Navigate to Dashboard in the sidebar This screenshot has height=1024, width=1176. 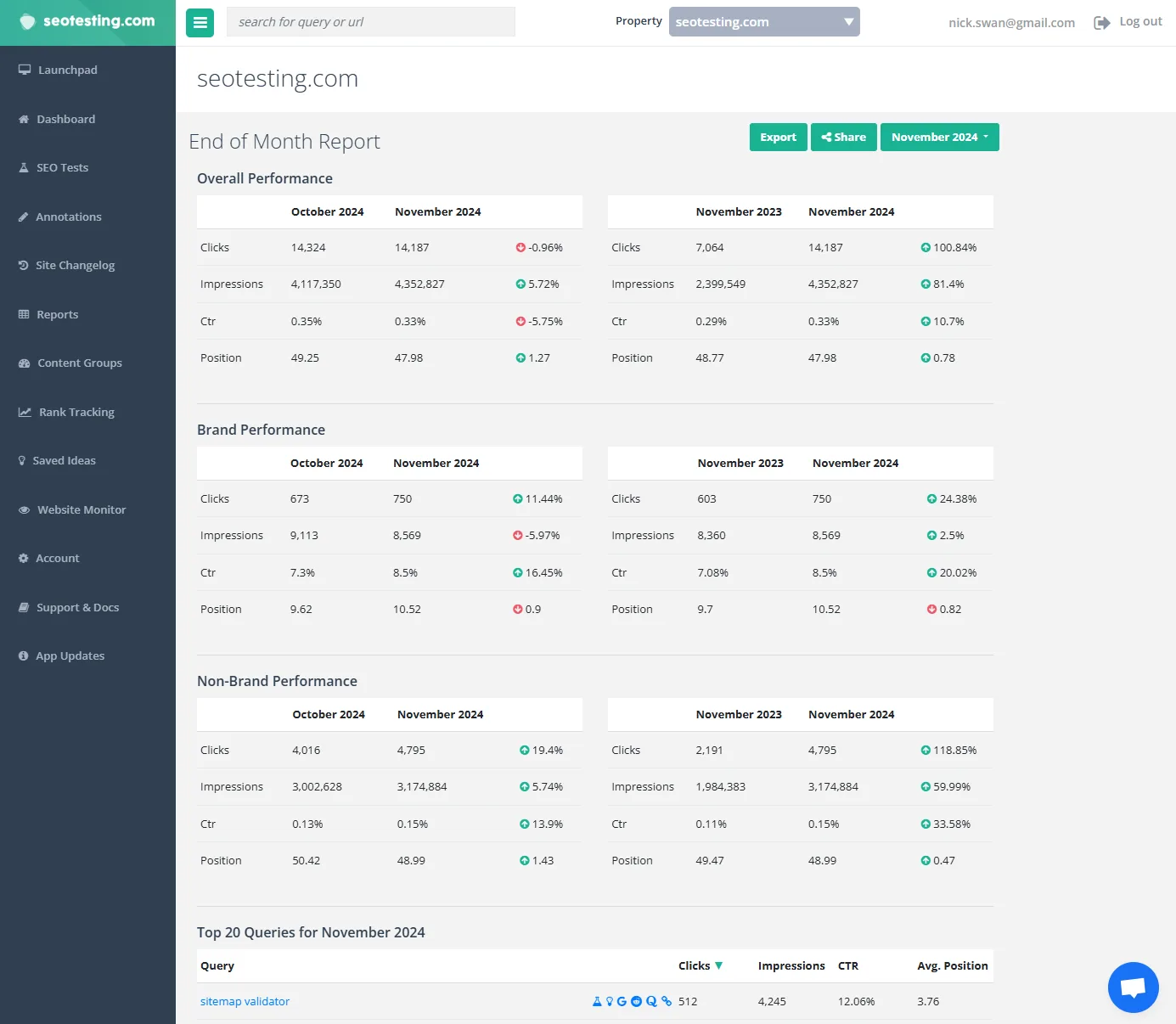pyautogui.click(x=65, y=119)
